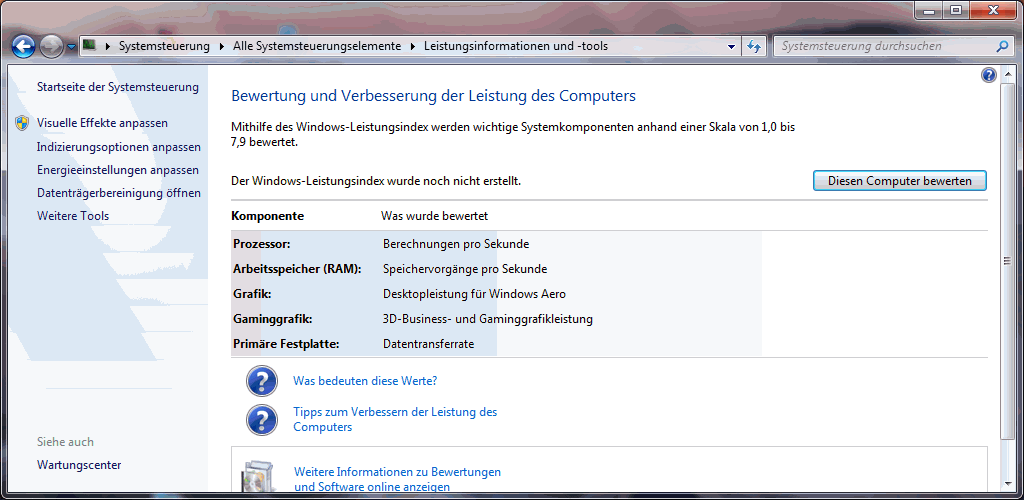Open Wartungscenter under Siehe auch
This screenshot has height=500, width=1024.
pos(79,465)
